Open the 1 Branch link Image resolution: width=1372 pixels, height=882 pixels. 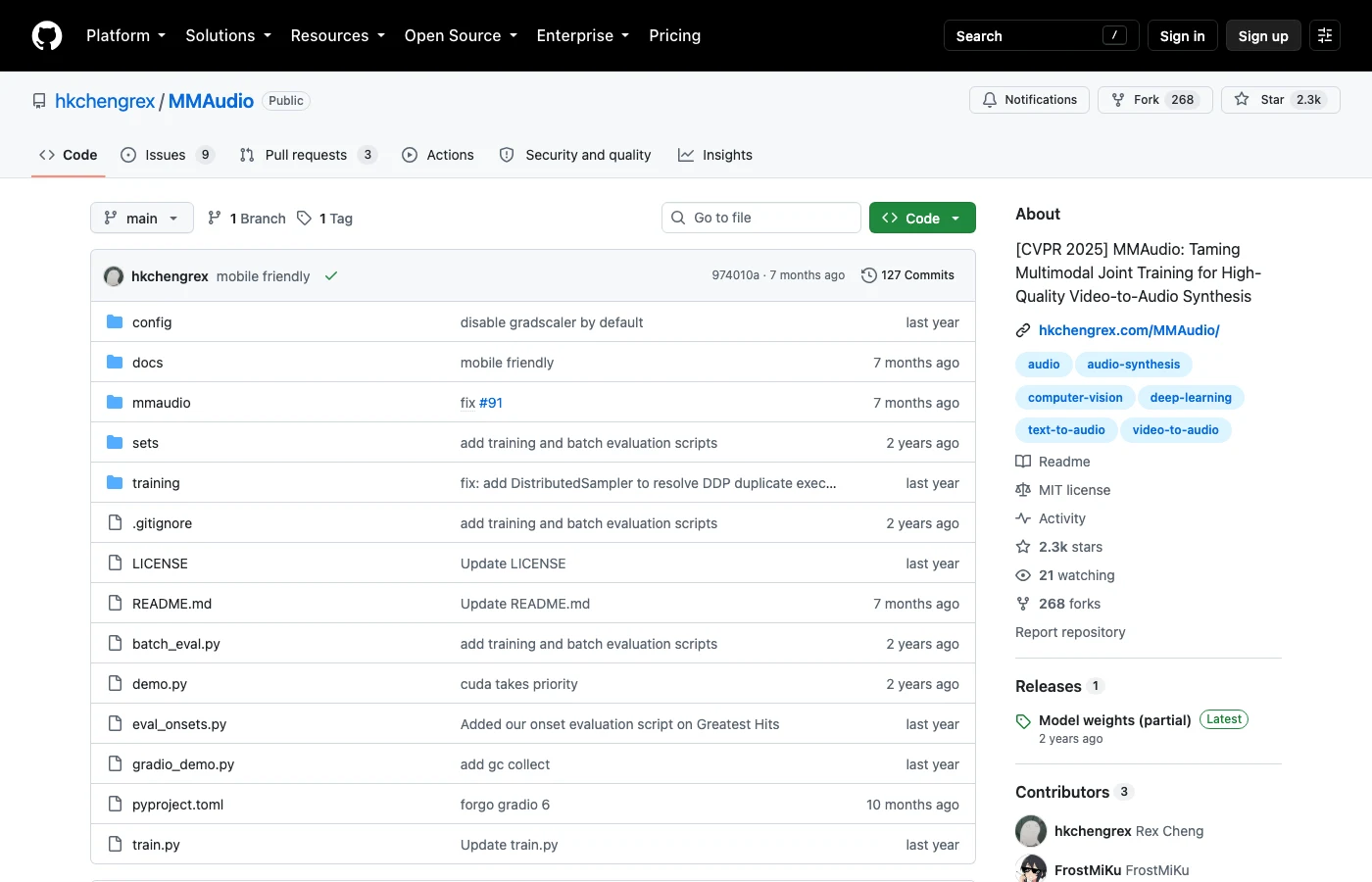[x=247, y=218]
